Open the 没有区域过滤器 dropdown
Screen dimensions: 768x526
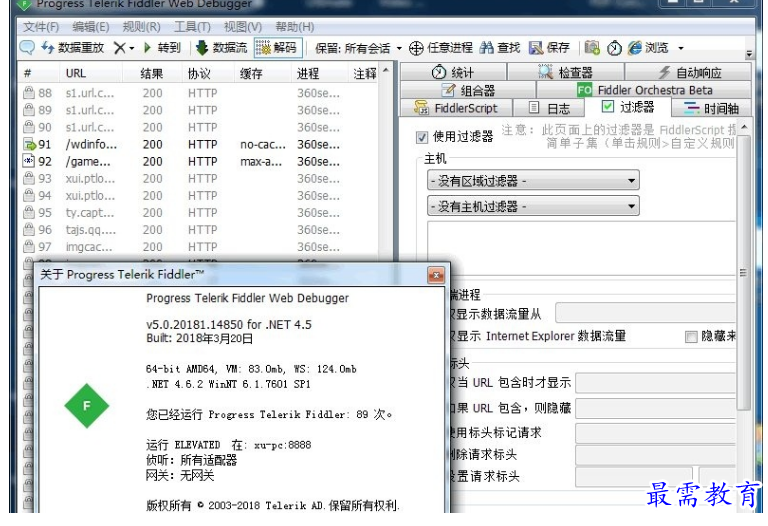(533, 181)
